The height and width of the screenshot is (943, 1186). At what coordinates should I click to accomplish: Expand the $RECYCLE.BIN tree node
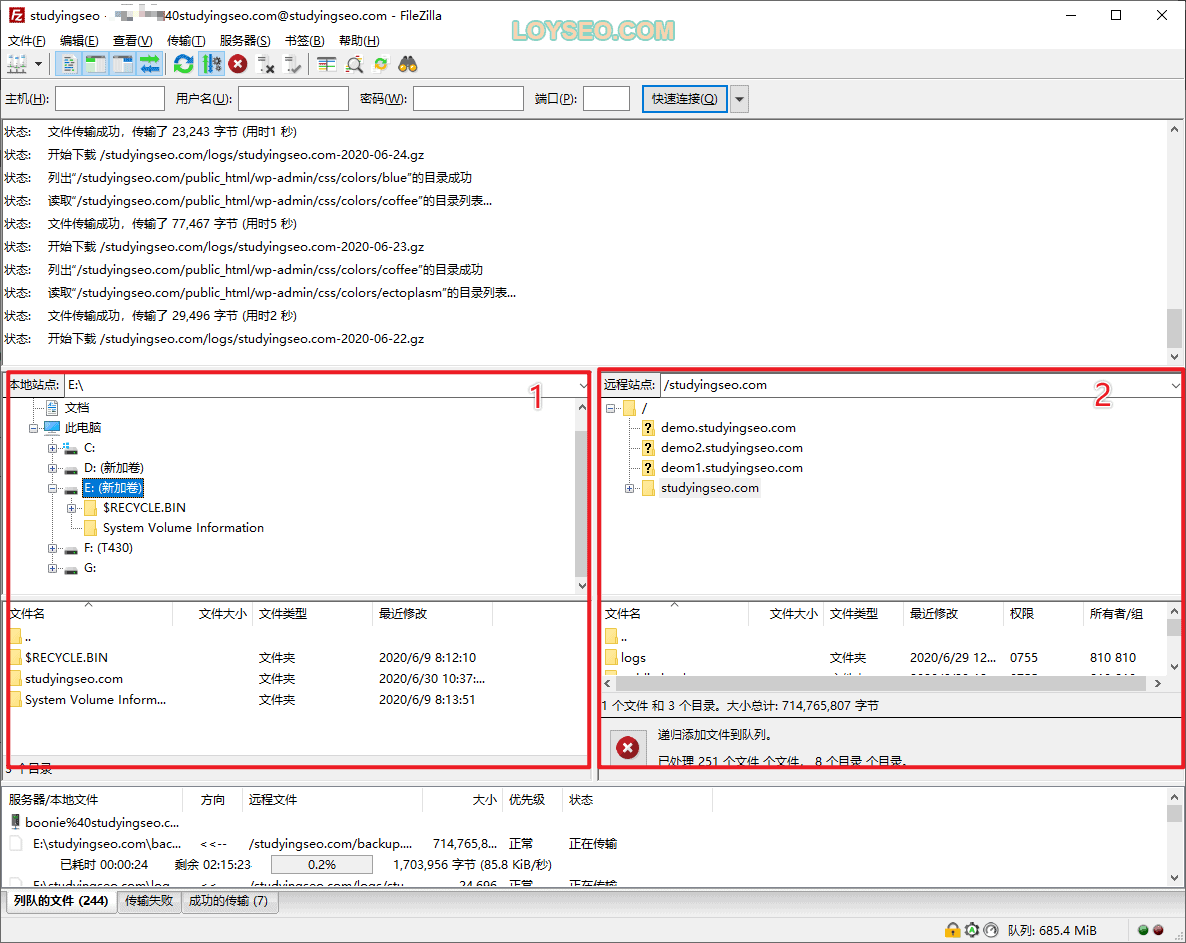coord(71,508)
